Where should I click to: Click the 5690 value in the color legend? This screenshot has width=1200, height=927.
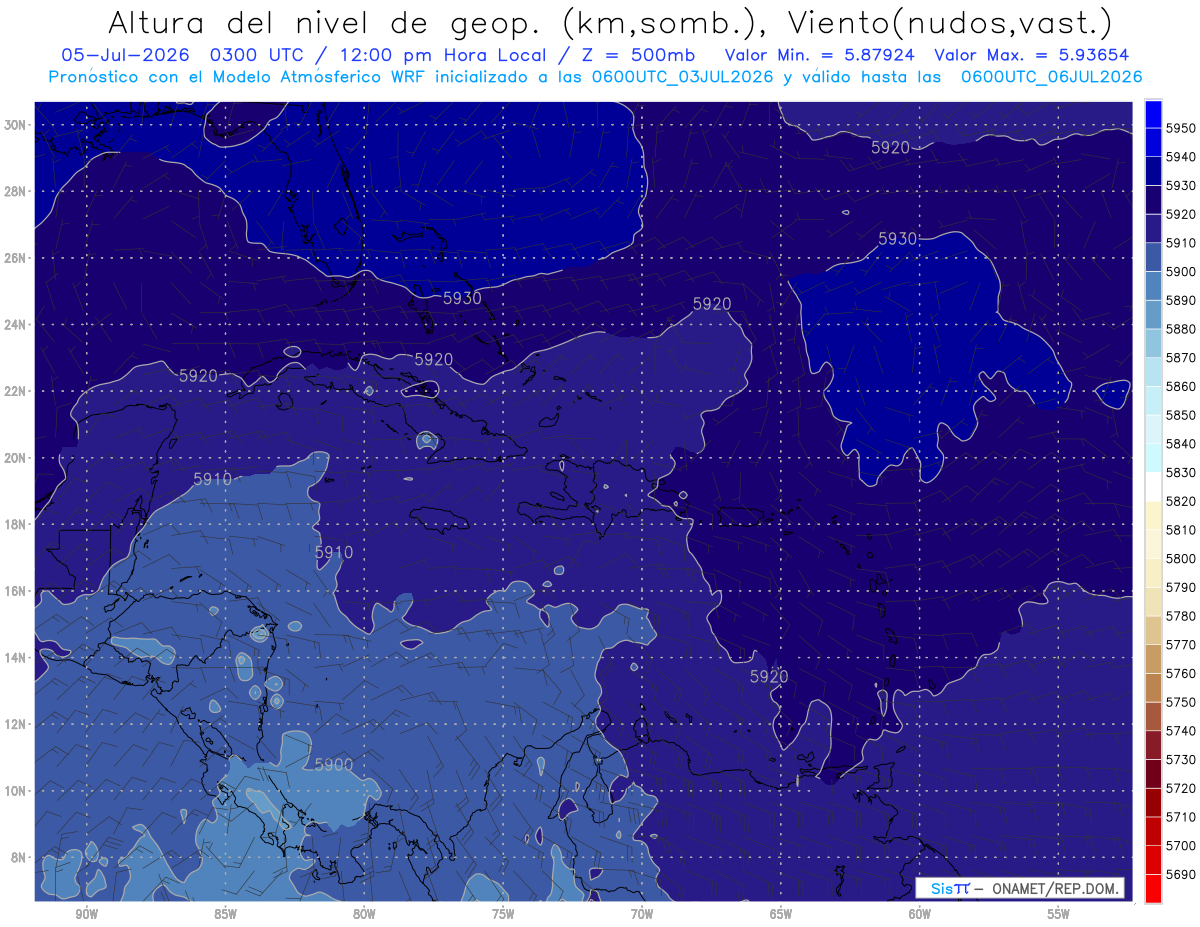click(1180, 874)
